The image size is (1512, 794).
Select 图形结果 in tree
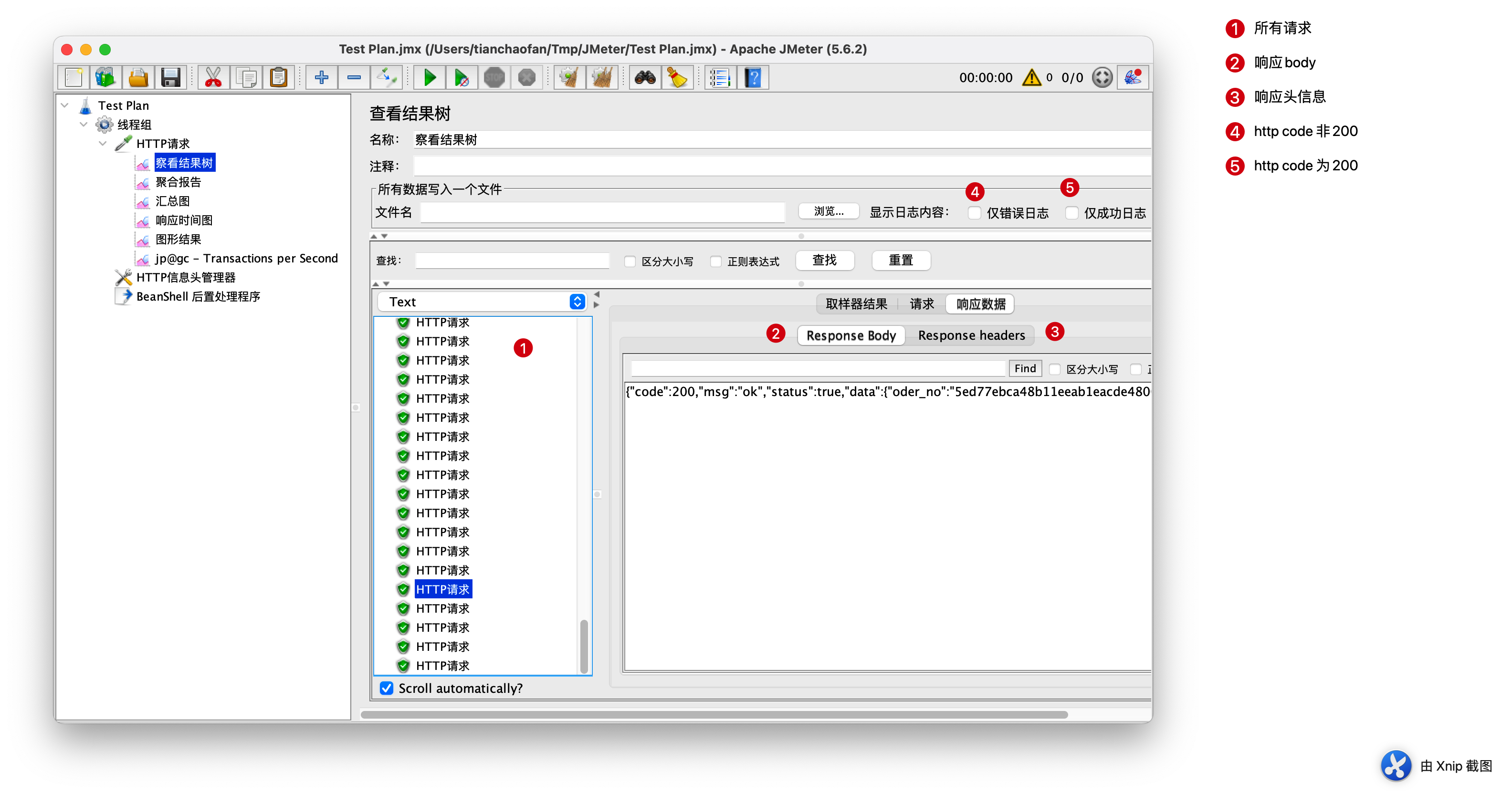[178, 240]
